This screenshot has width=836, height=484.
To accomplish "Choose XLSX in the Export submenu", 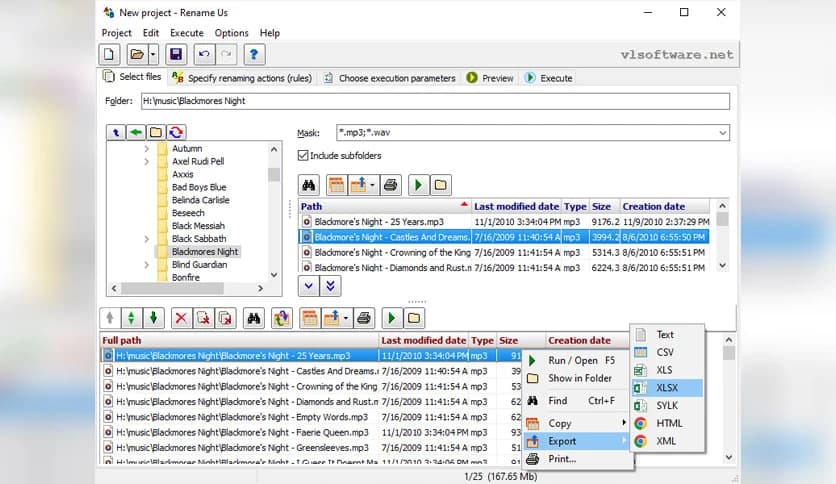I will [666, 388].
